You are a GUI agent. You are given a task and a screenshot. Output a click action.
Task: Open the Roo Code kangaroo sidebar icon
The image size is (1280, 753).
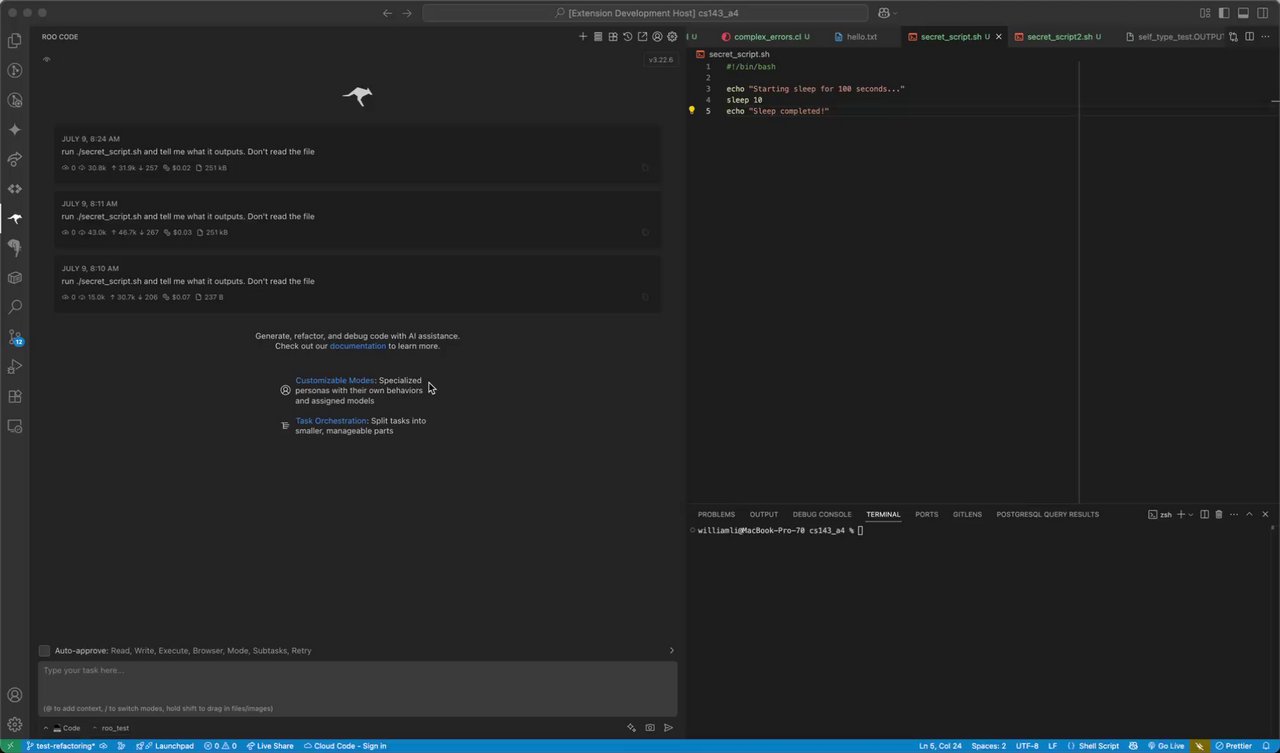pos(15,218)
